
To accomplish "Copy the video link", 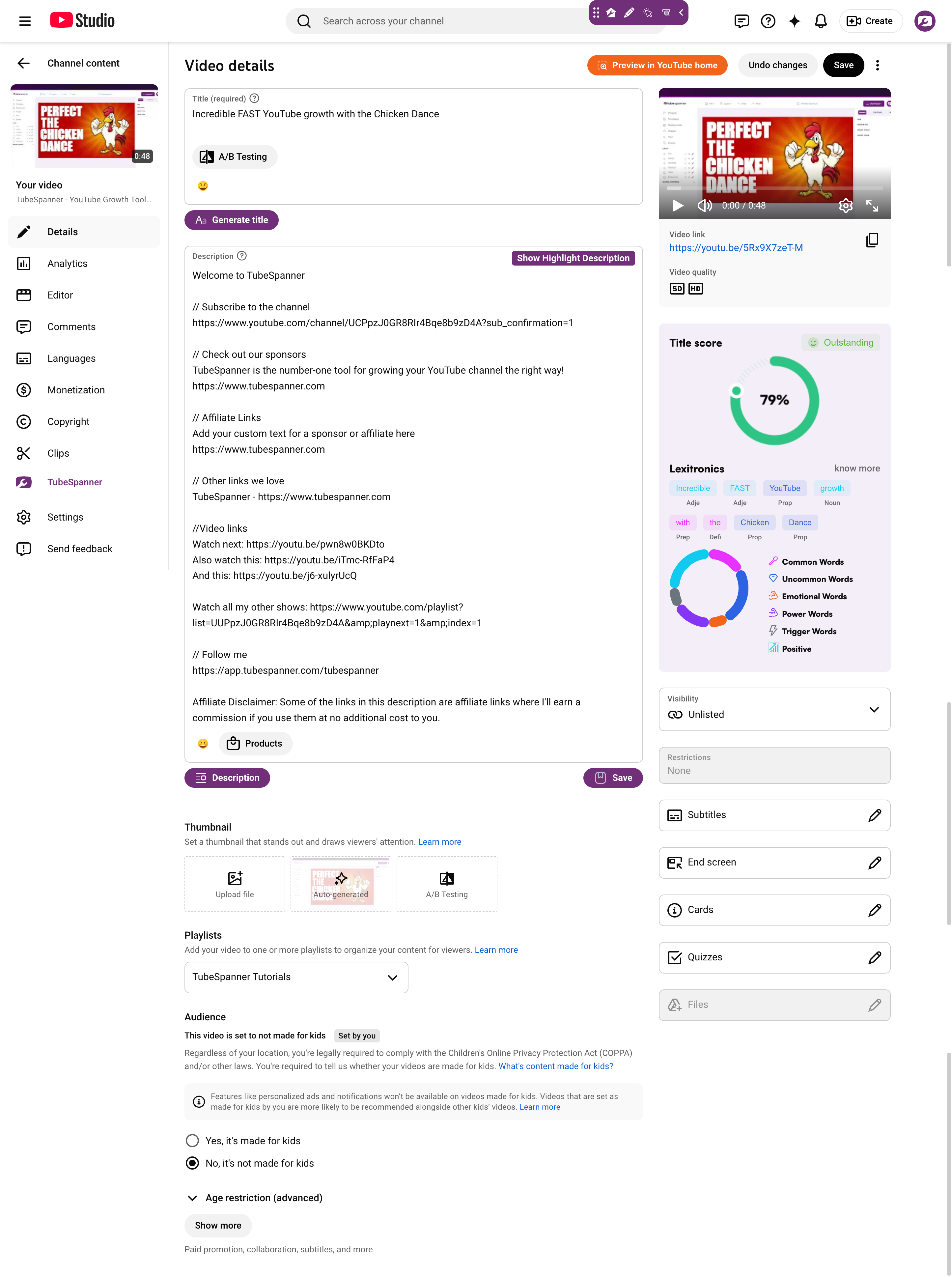I will click(872, 240).
